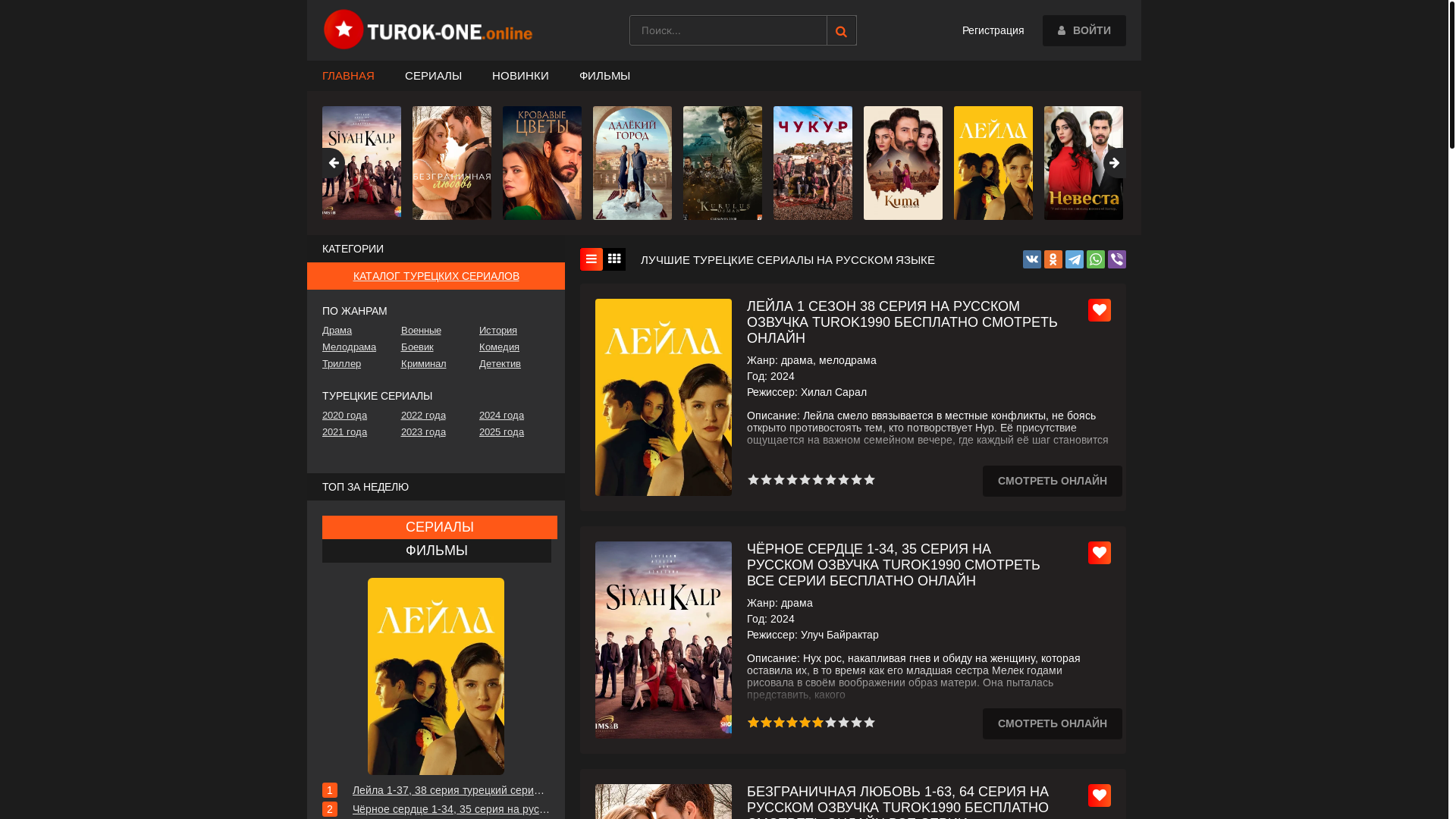Open the Регистрация link
The height and width of the screenshot is (819, 1456).
pyautogui.click(x=993, y=30)
